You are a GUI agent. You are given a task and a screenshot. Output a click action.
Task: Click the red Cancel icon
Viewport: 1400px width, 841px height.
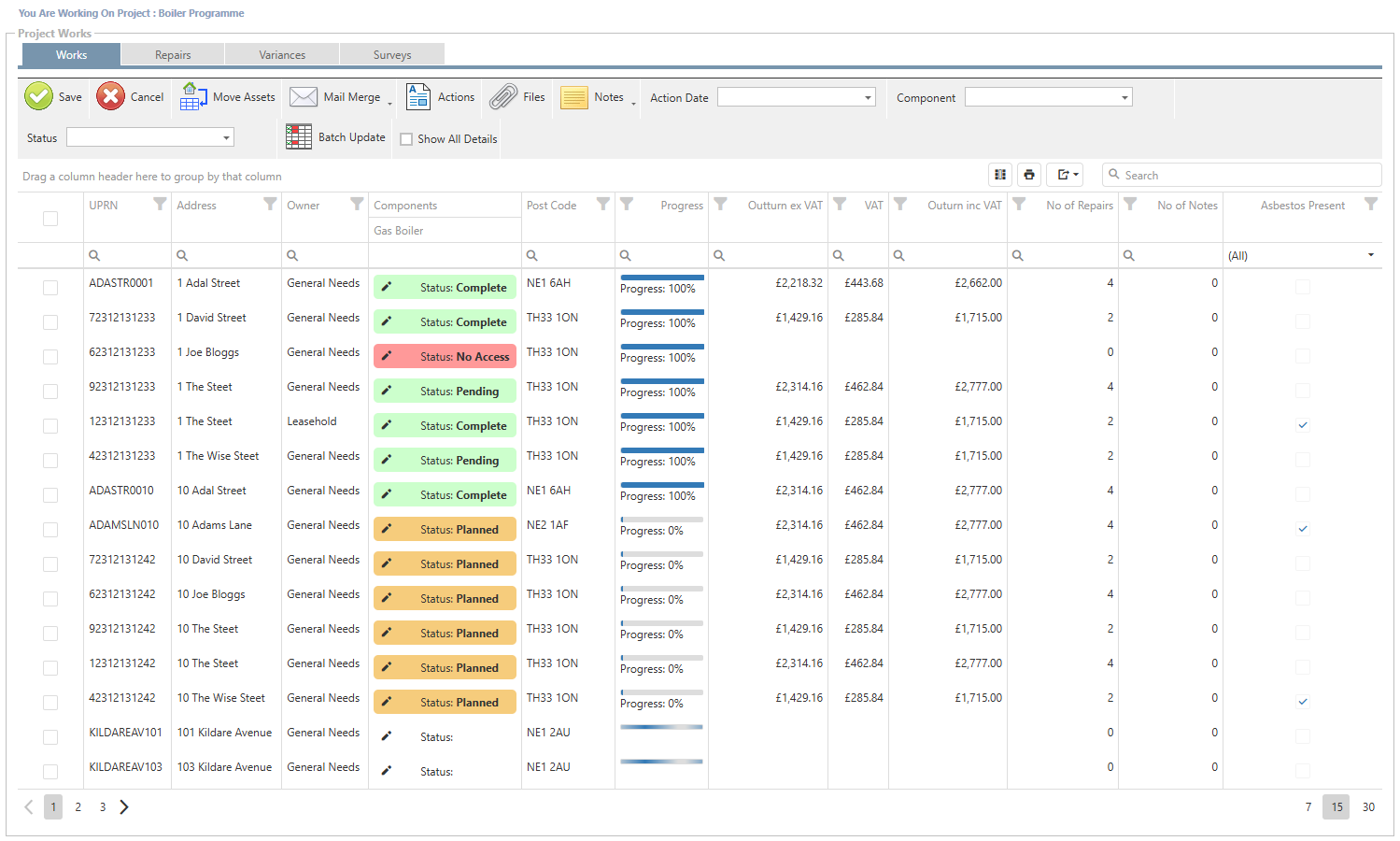pyautogui.click(x=110, y=96)
